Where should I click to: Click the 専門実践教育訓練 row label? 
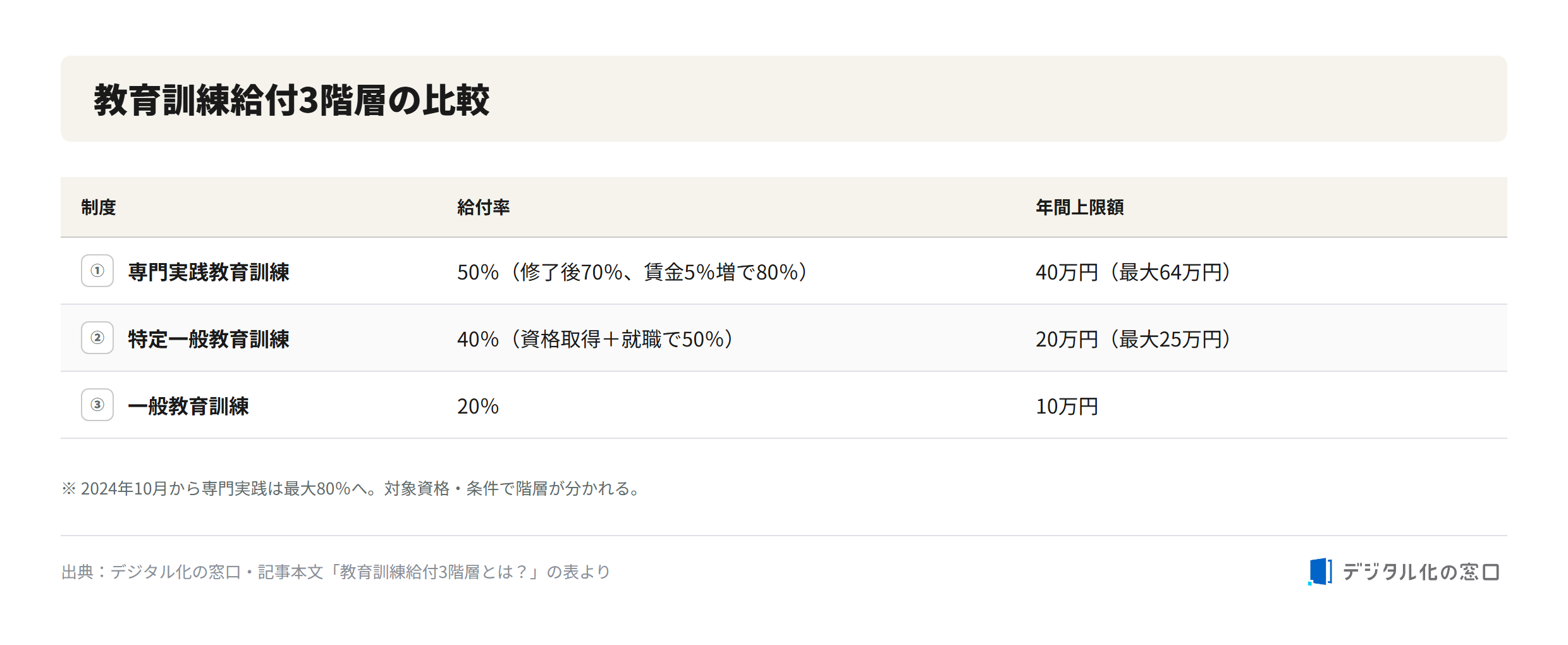pos(209,272)
